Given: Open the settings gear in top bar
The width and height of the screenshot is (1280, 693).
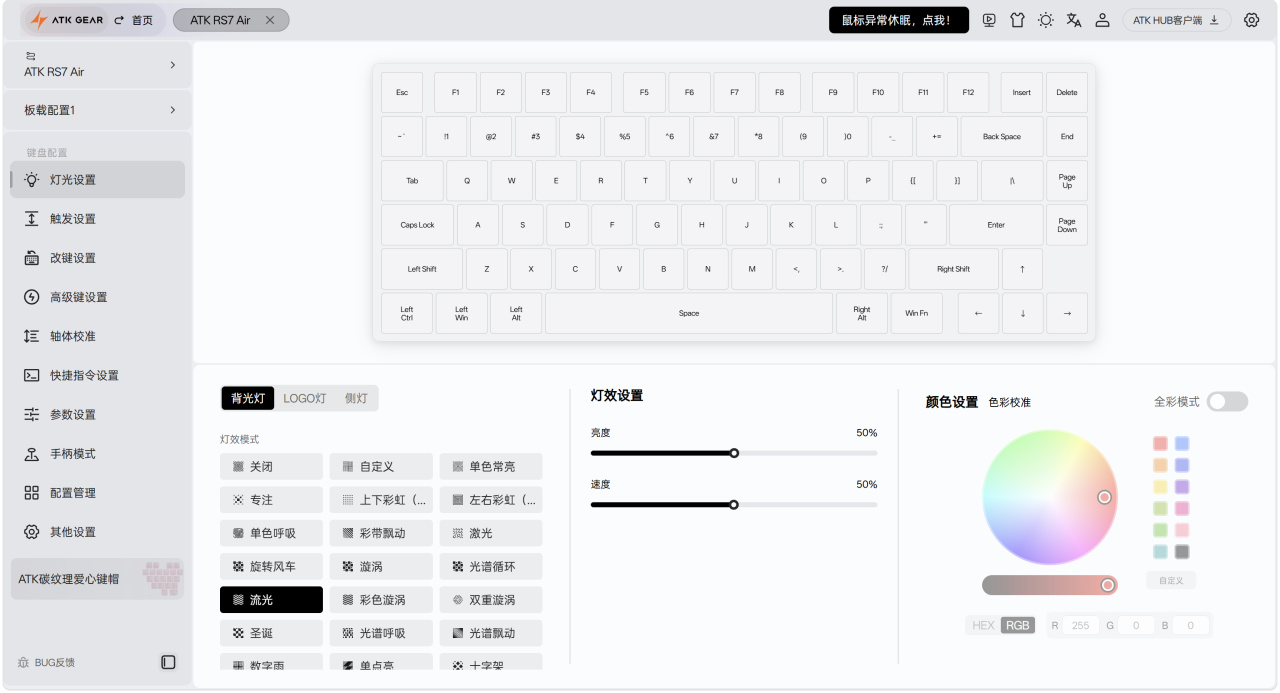Looking at the screenshot, I should pos(1251,20).
